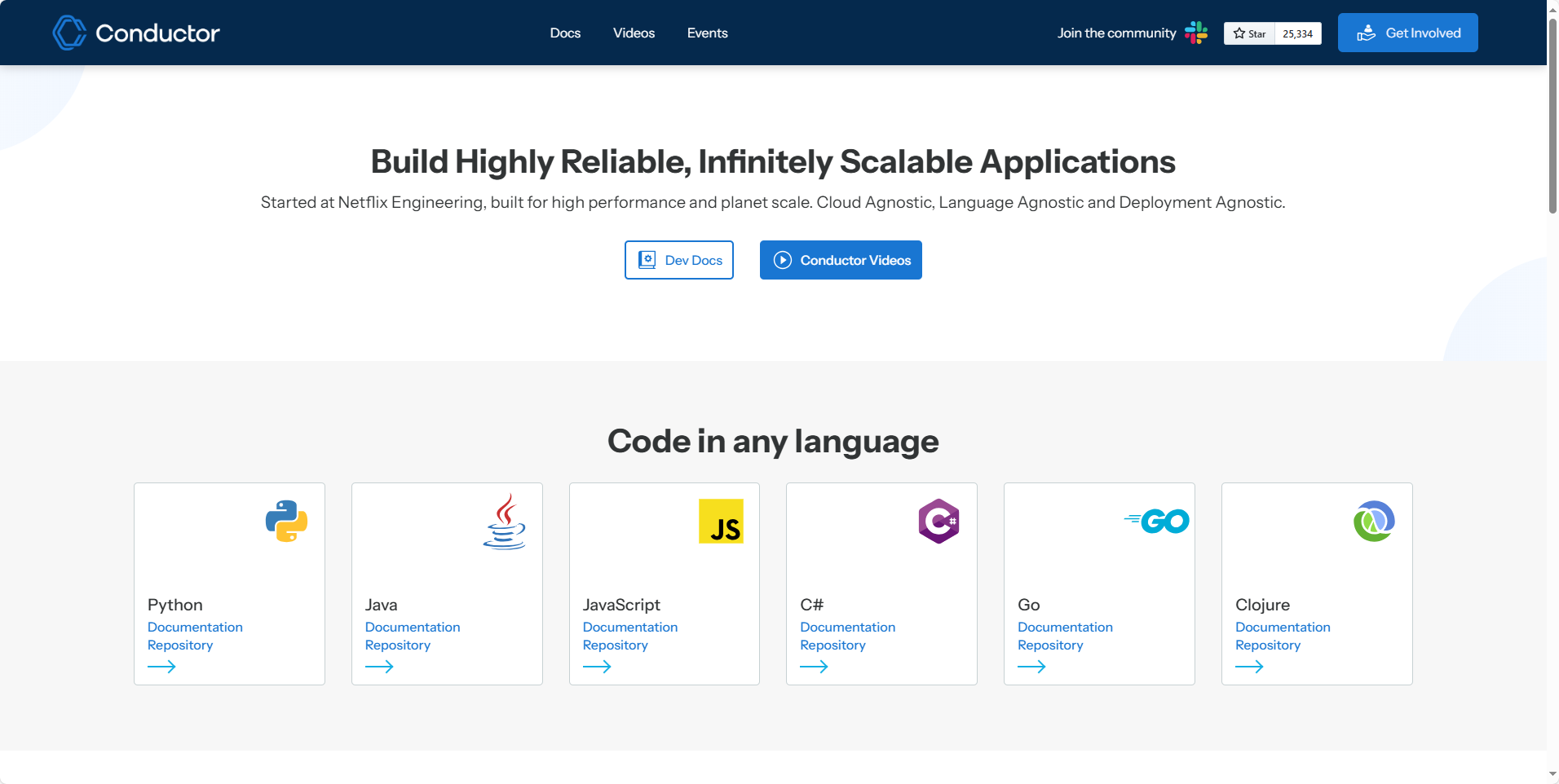Open C# Documentation link

coord(848,627)
